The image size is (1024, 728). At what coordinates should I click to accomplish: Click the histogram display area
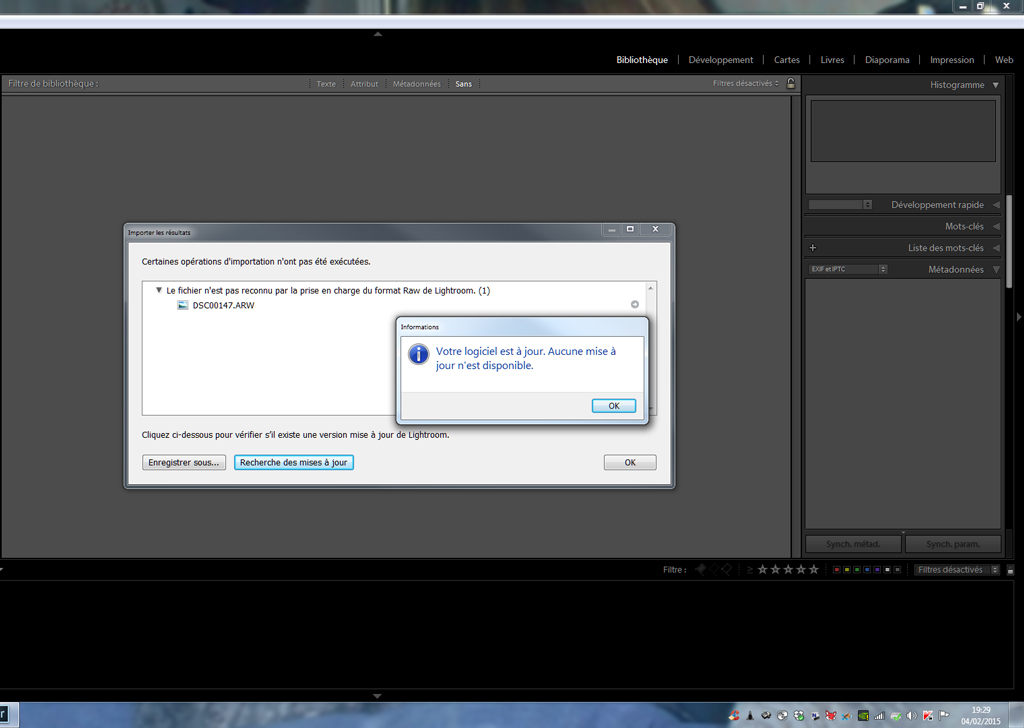(903, 131)
